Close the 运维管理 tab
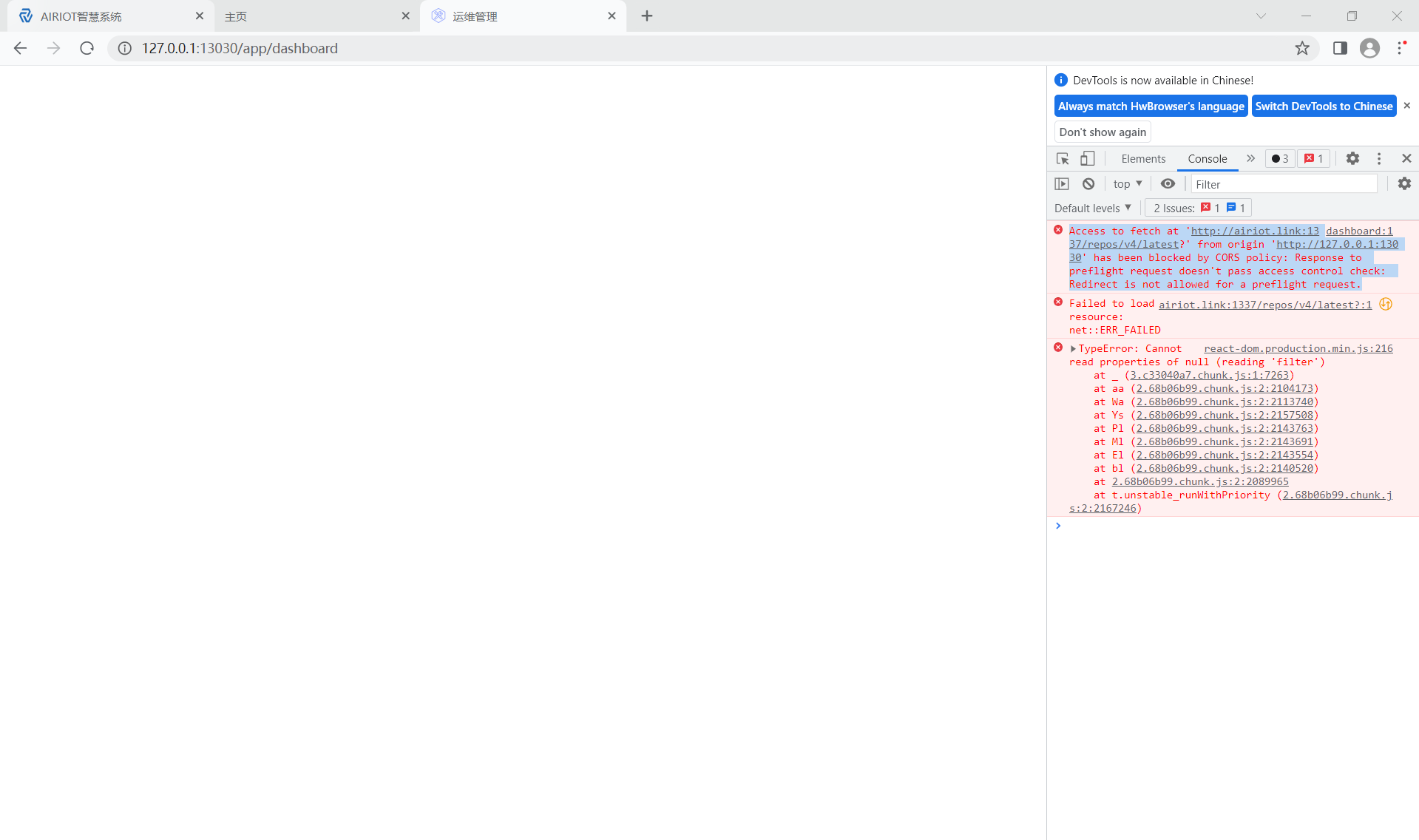The image size is (1419, 840). coord(612,16)
